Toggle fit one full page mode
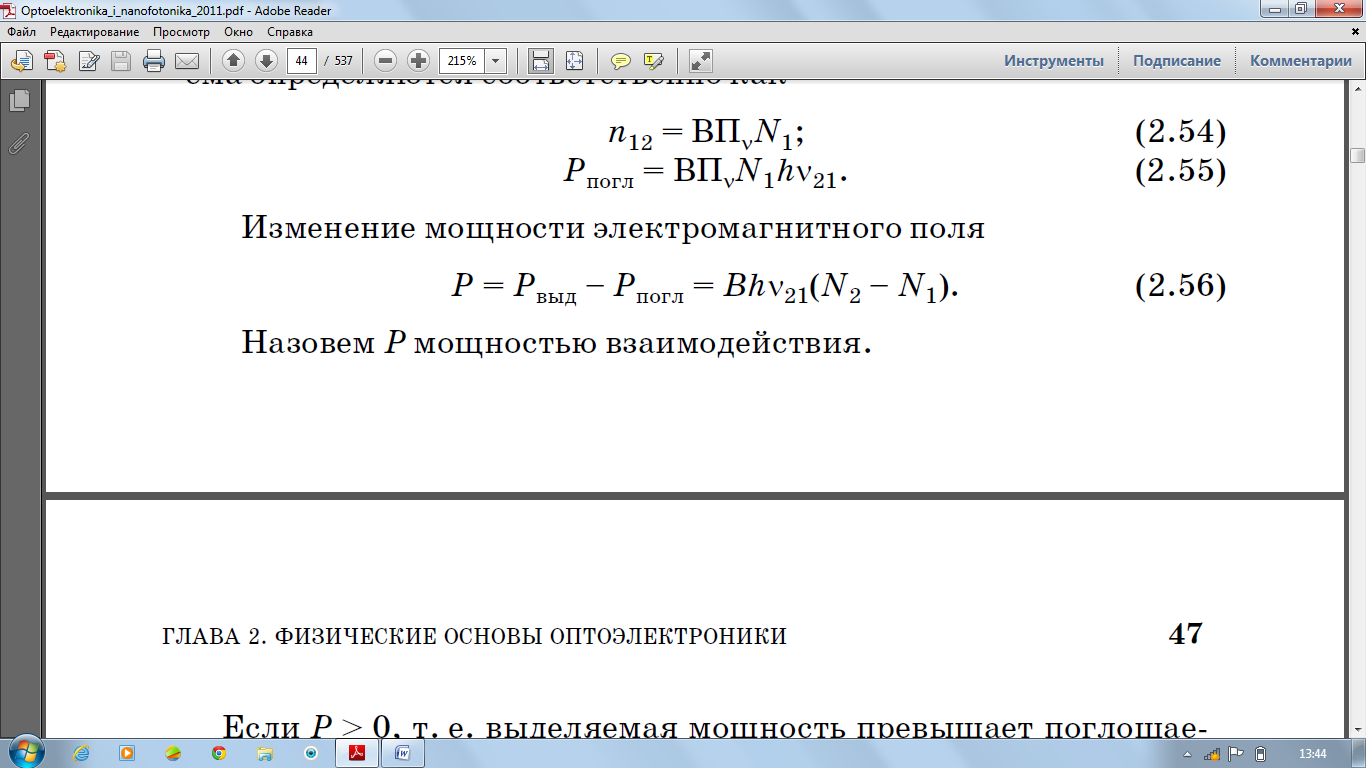 (x=574, y=61)
